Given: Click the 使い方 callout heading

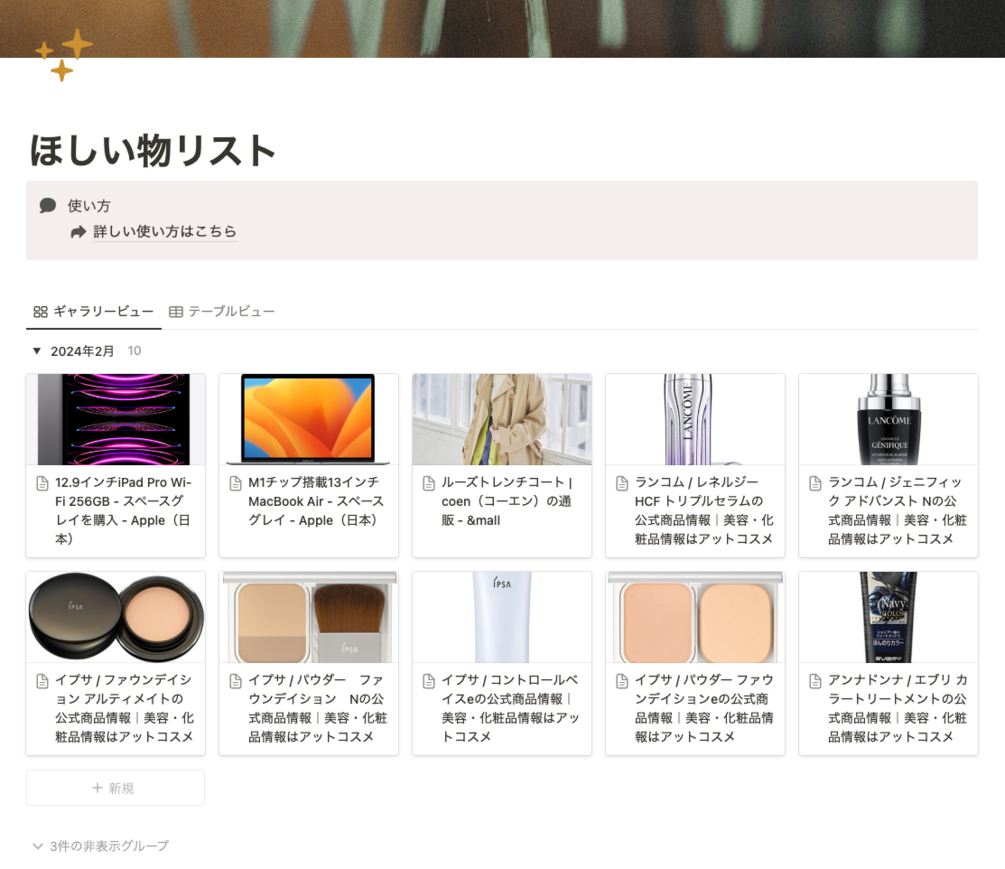Looking at the screenshot, I should tap(89, 206).
